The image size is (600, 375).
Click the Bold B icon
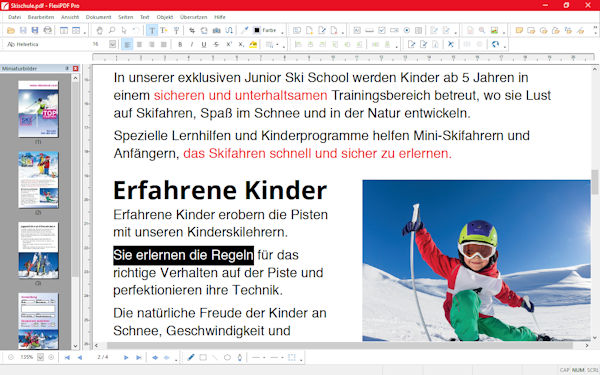(180, 44)
